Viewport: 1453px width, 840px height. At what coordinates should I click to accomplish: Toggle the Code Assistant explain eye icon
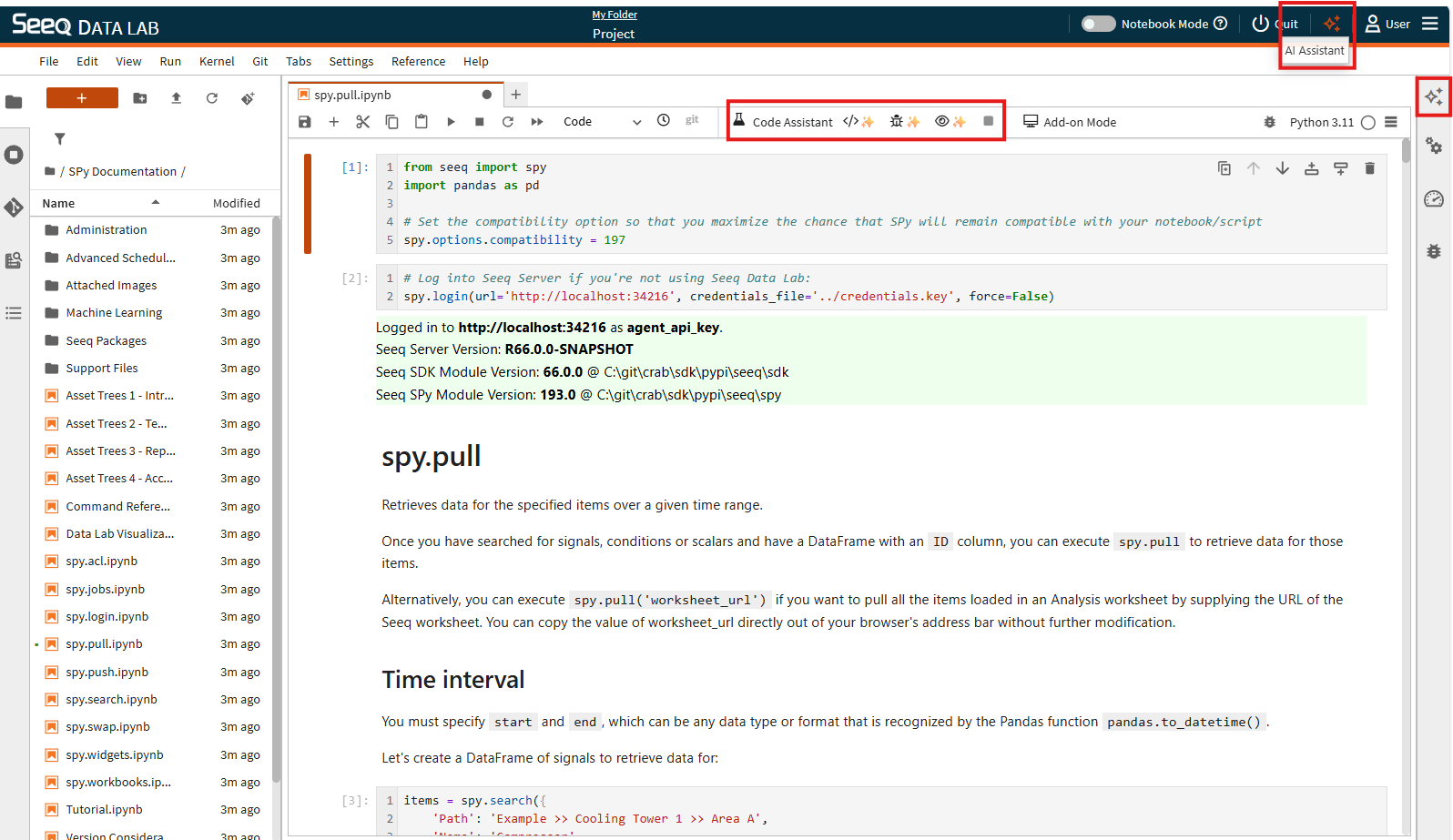click(x=950, y=121)
